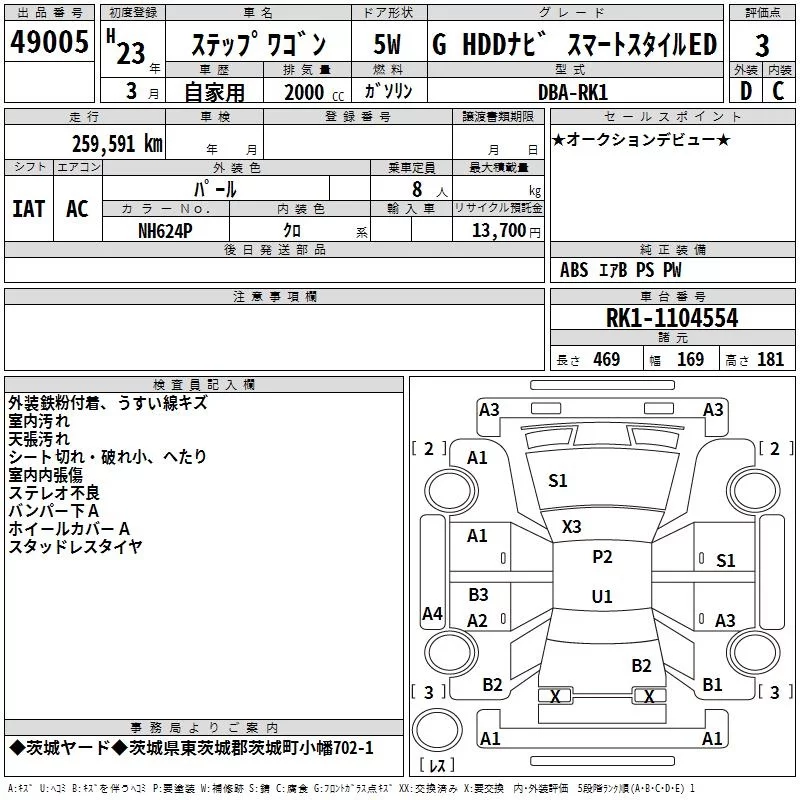Select the P2 mark on the car roof
The height and width of the screenshot is (800, 800).
(x=602, y=557)
